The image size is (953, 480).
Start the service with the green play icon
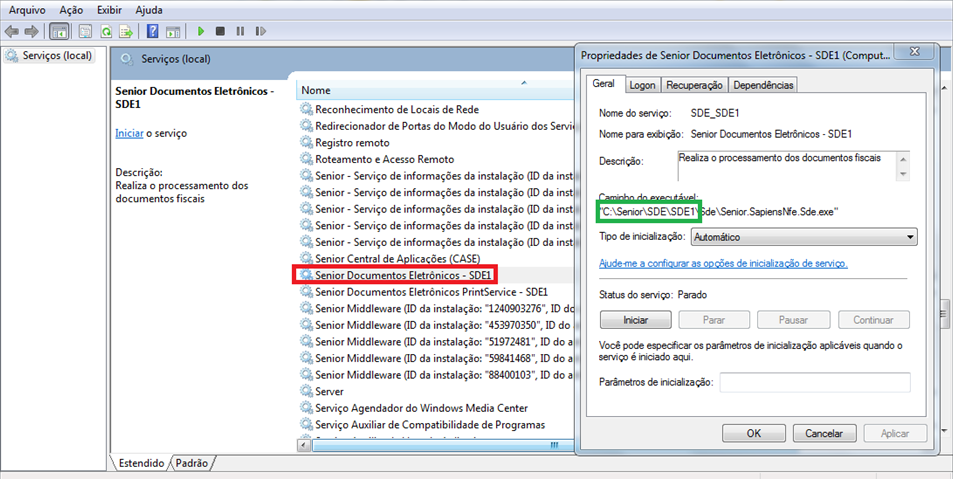click(201, 31)
